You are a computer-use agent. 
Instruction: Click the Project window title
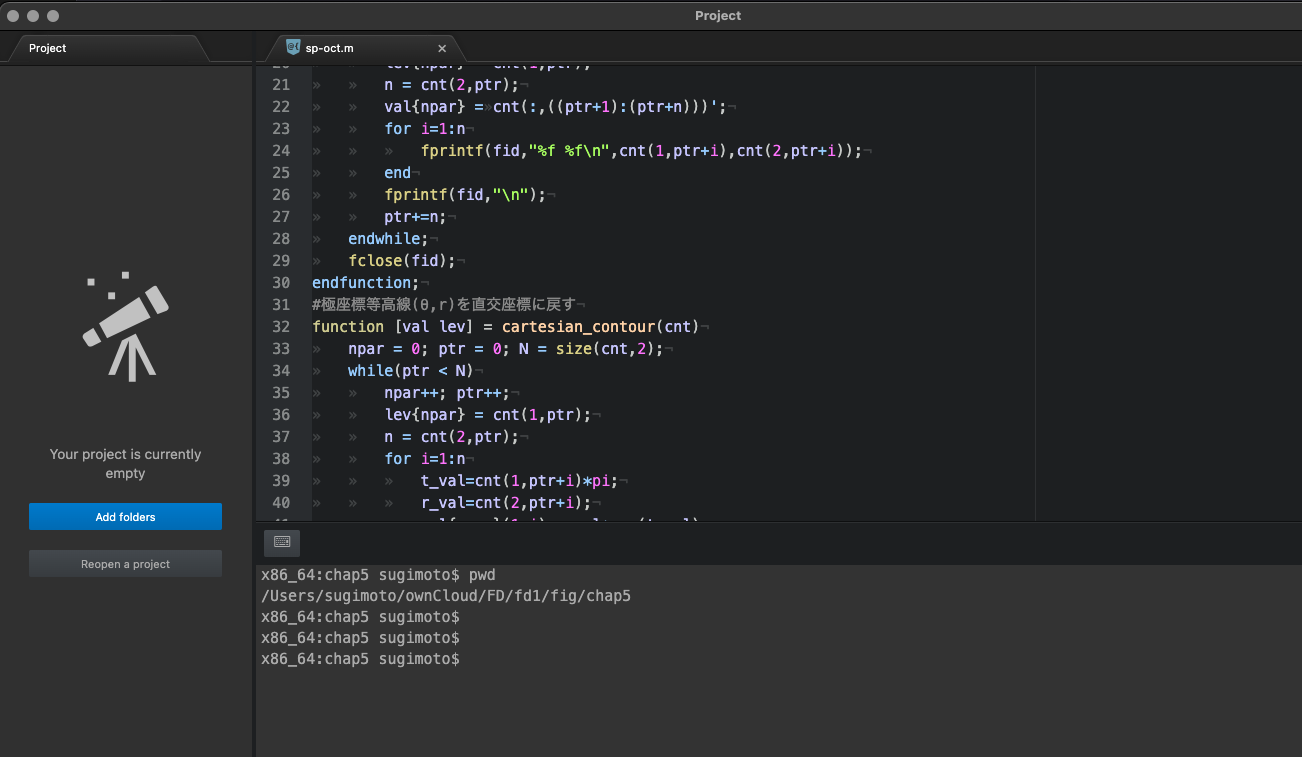click(x=718, y=15)
